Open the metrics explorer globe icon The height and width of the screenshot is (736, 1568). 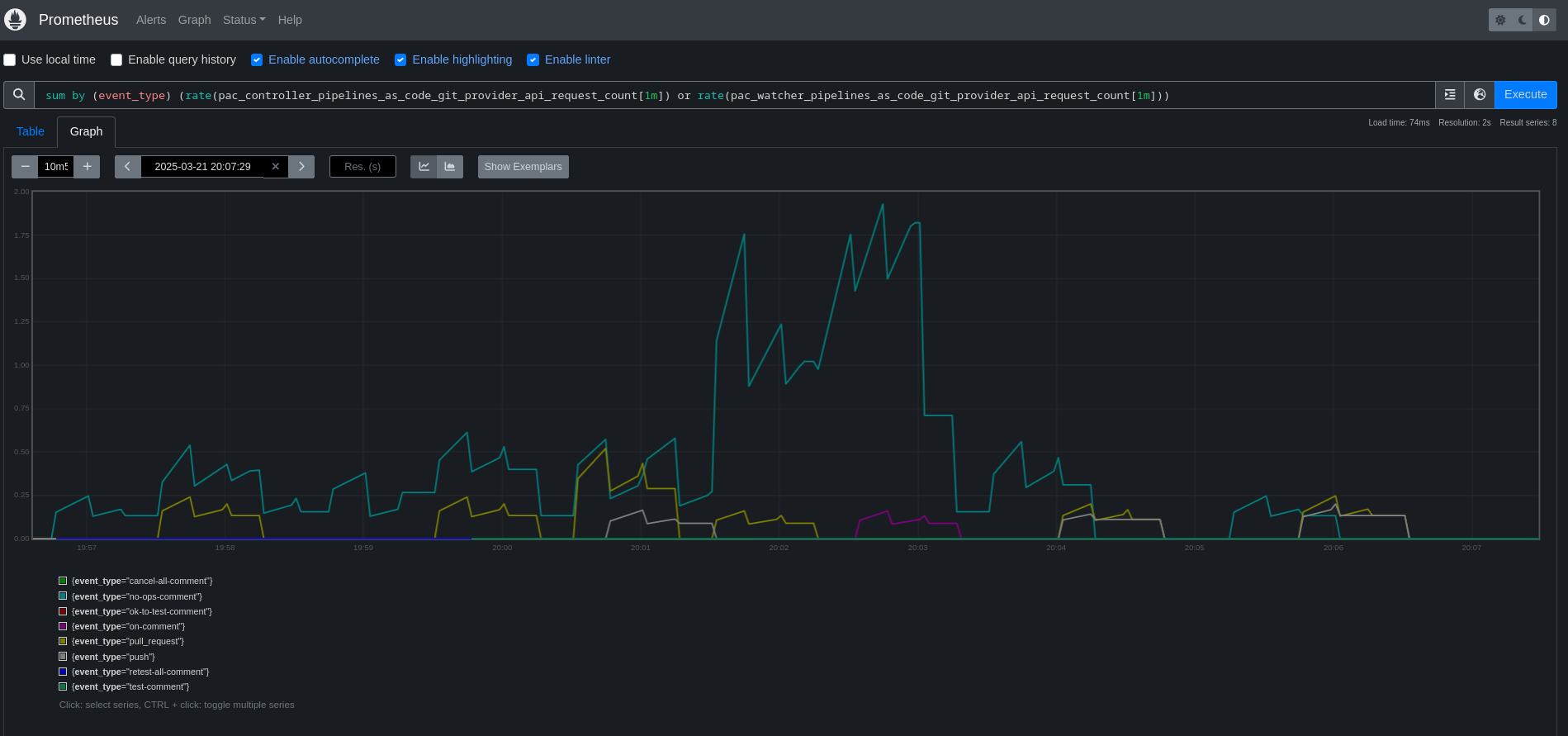pyautogui.click(x=1480, y=95)
